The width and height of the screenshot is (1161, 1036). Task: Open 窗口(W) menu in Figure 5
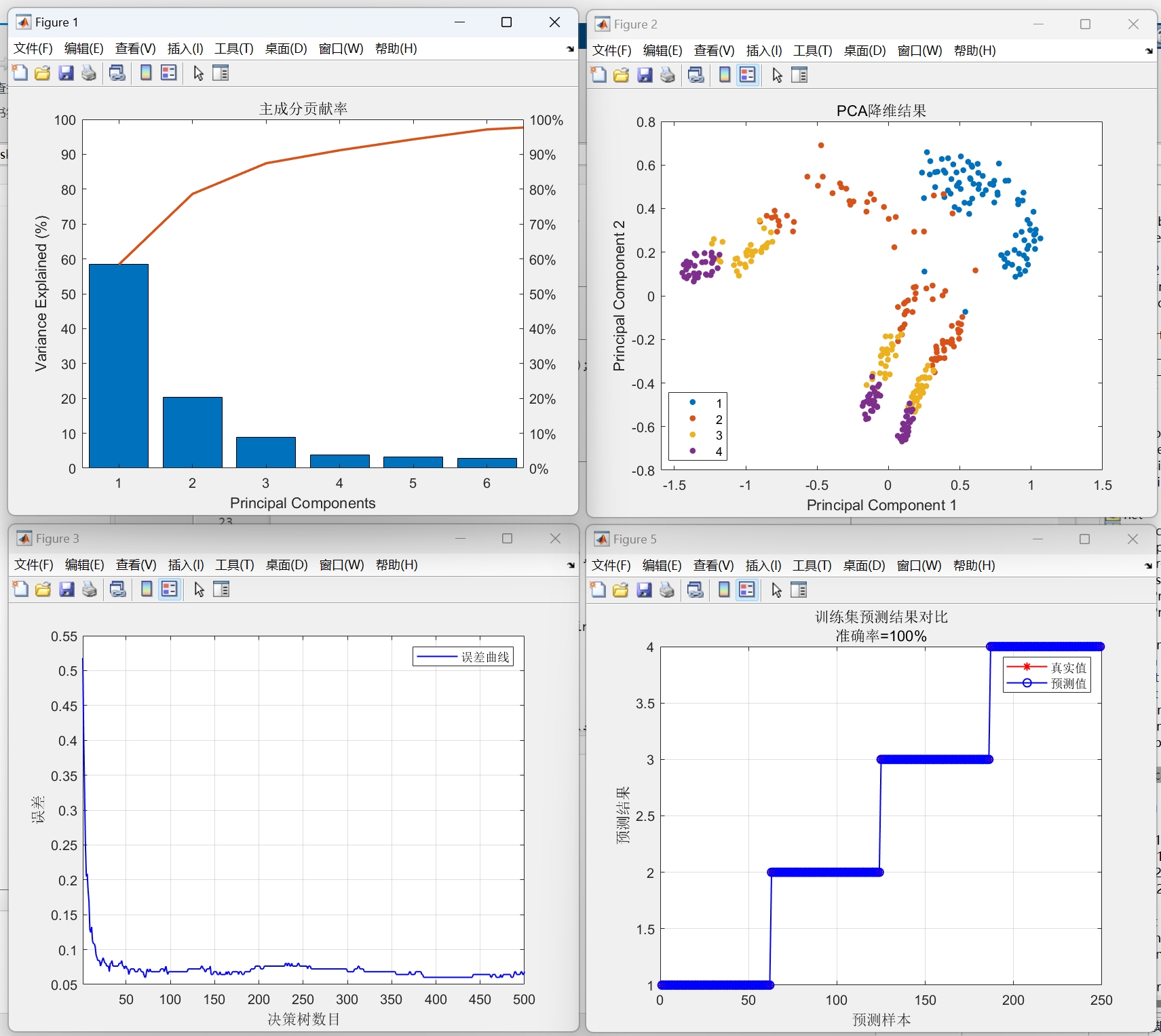tap(919, 566)
